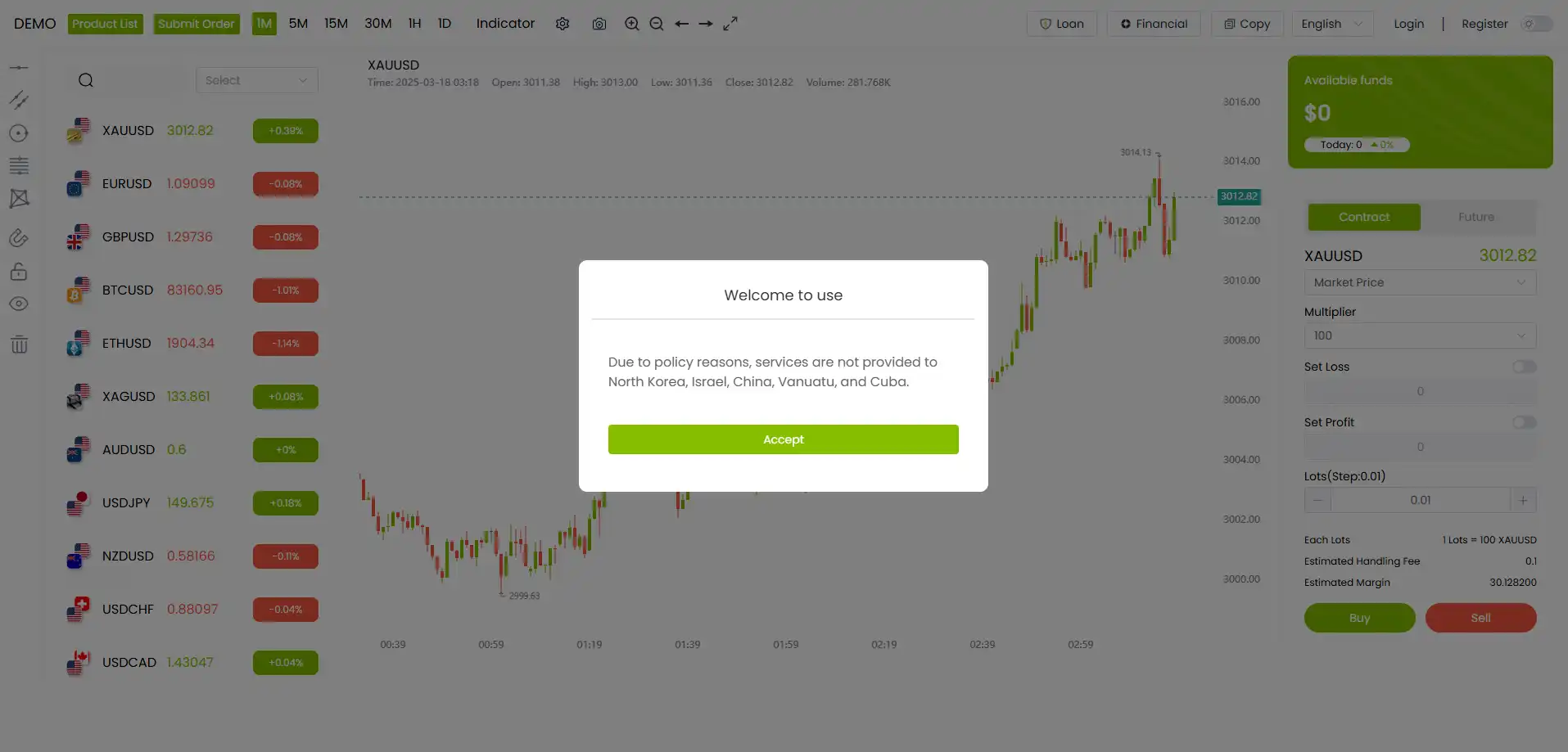Screen dimensions: 1568x752
Task: Open chart settings gear icon
Action: 563,24
